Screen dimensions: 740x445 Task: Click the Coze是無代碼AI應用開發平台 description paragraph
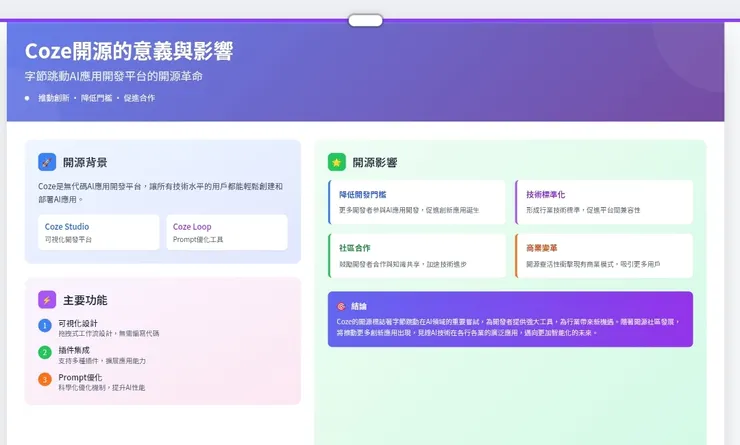click(160, 193)
